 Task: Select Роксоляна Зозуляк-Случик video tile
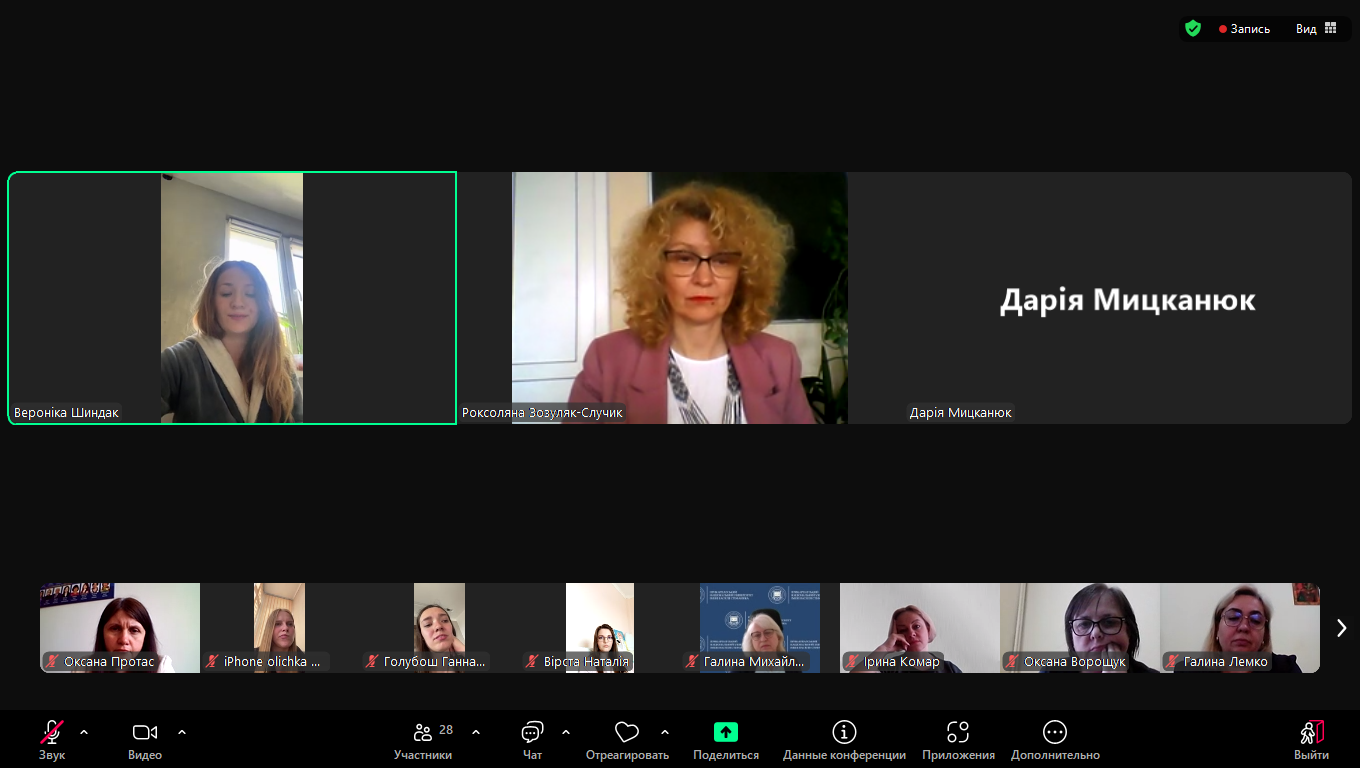click(680, 298)
